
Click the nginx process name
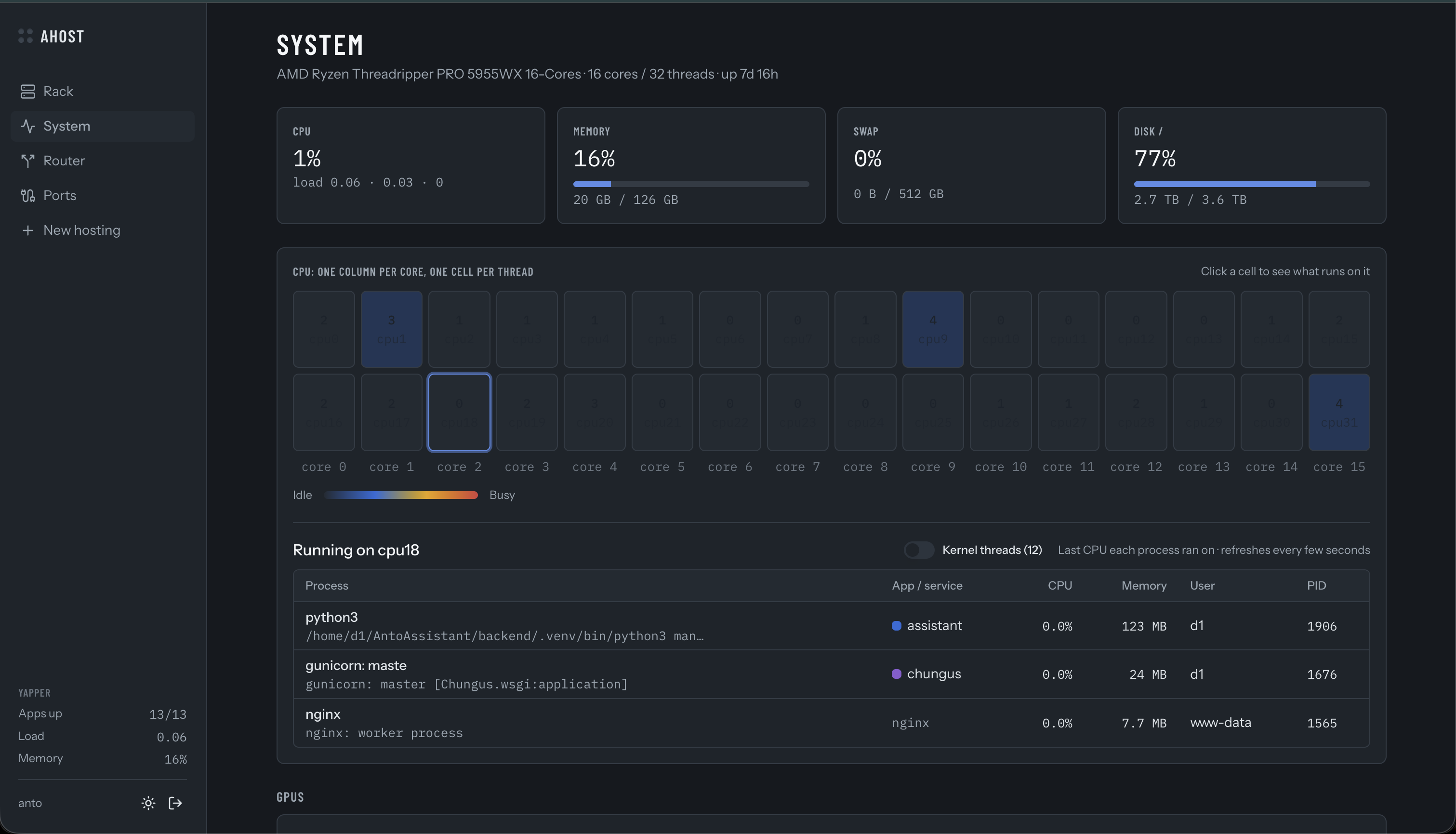323,714
